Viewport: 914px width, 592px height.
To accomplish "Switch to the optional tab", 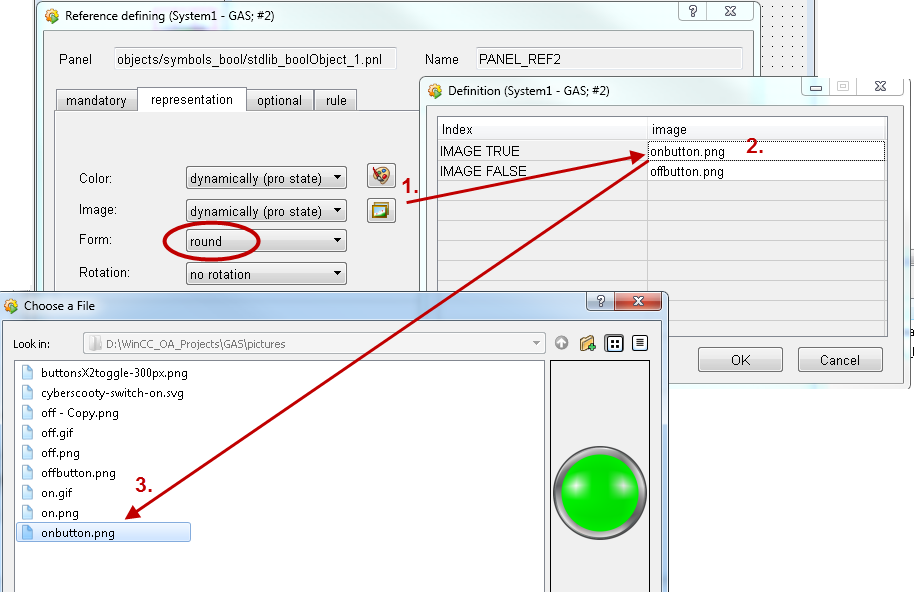I will pyautogui.click(x=280, y=100).
